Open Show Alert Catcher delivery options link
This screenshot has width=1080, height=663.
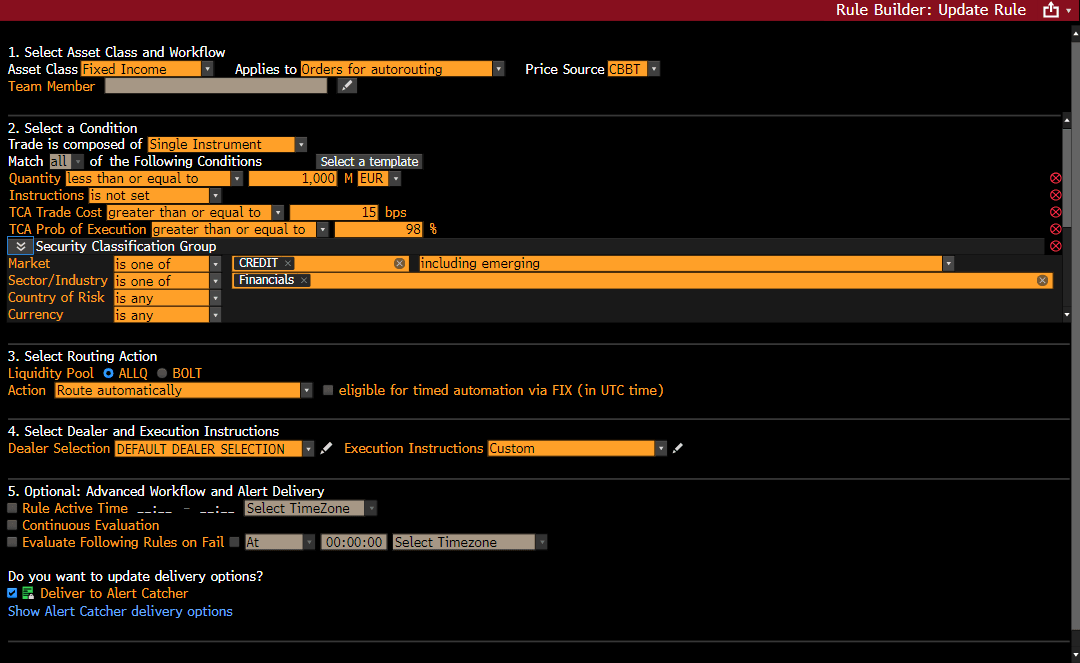coord(120,611)
